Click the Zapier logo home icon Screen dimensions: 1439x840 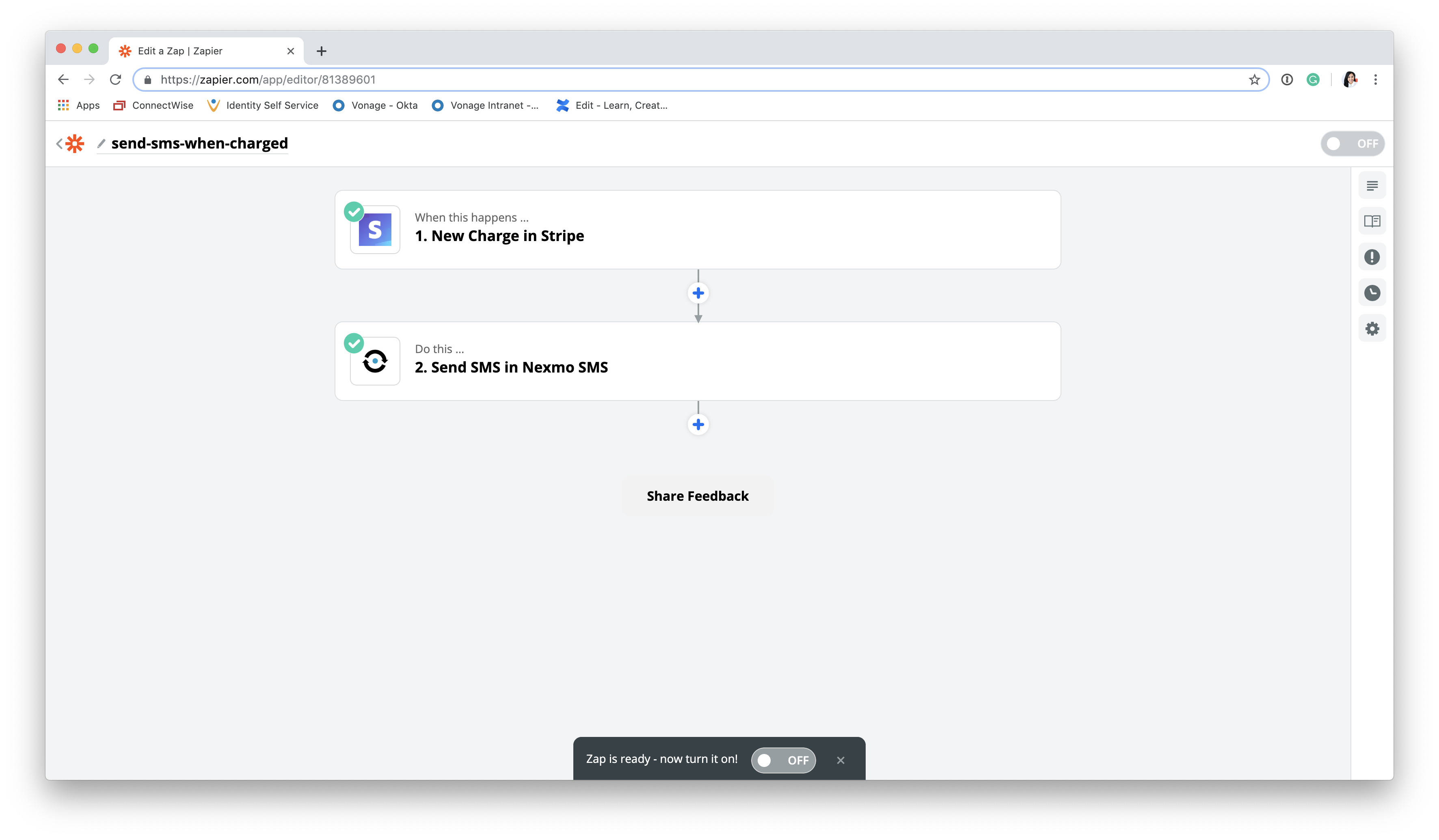pos(75,144)
